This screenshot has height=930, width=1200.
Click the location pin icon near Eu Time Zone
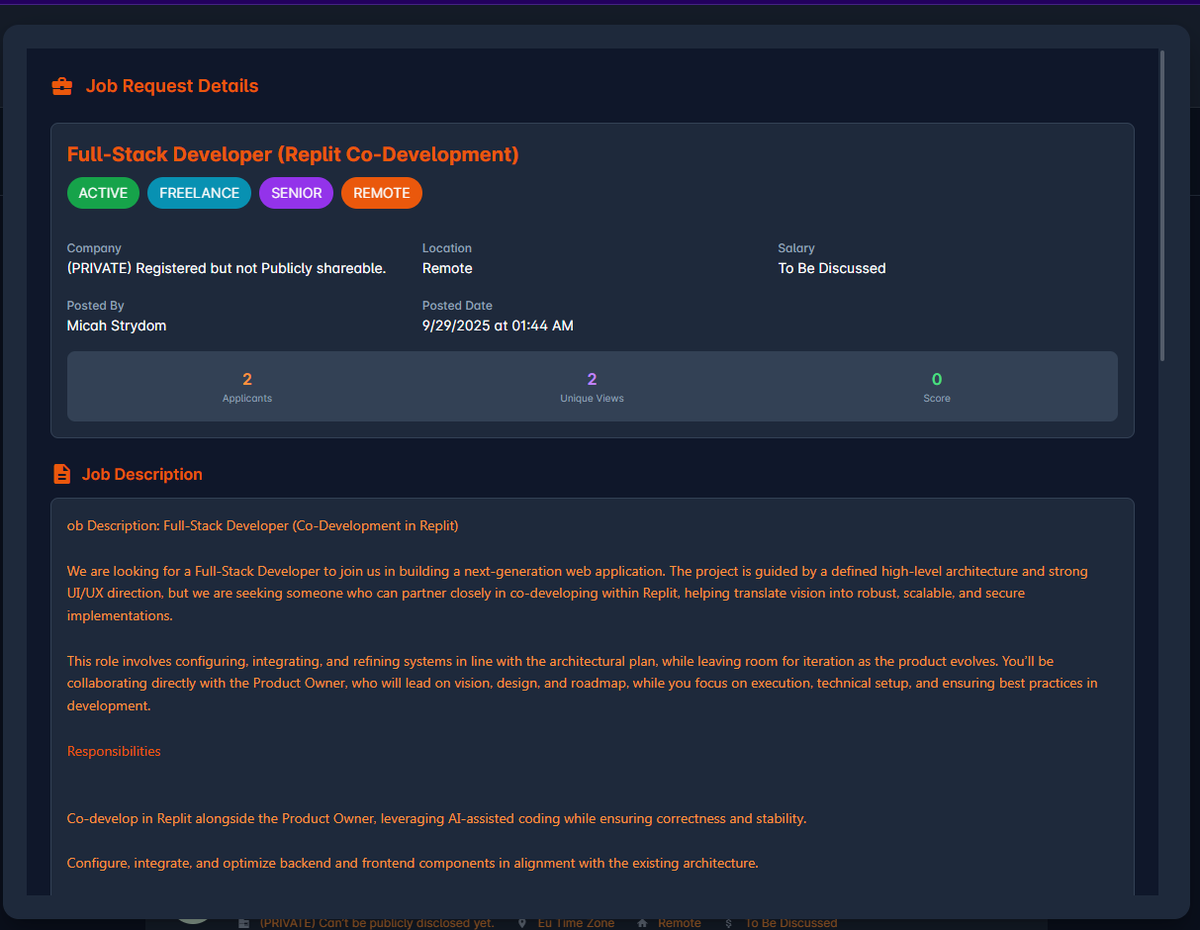click(x=521, y=922)
